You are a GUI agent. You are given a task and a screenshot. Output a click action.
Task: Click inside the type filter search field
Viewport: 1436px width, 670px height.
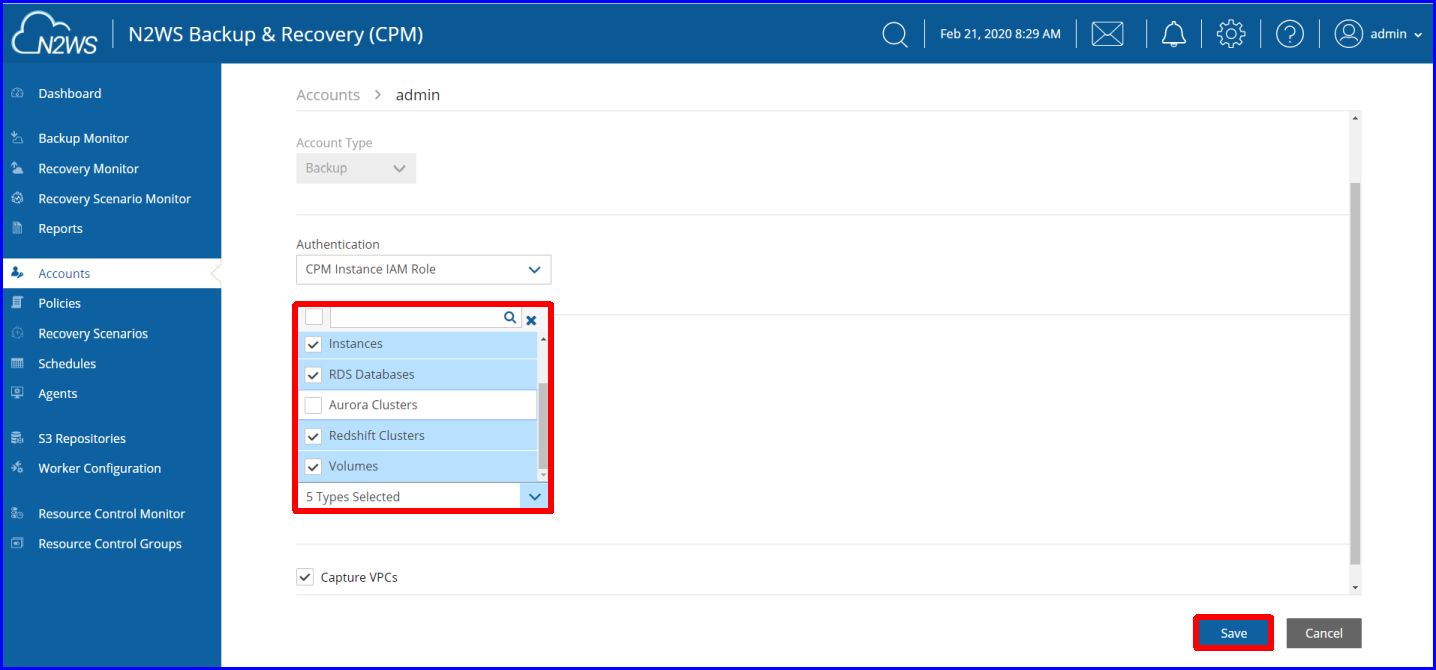coord(415,317)
